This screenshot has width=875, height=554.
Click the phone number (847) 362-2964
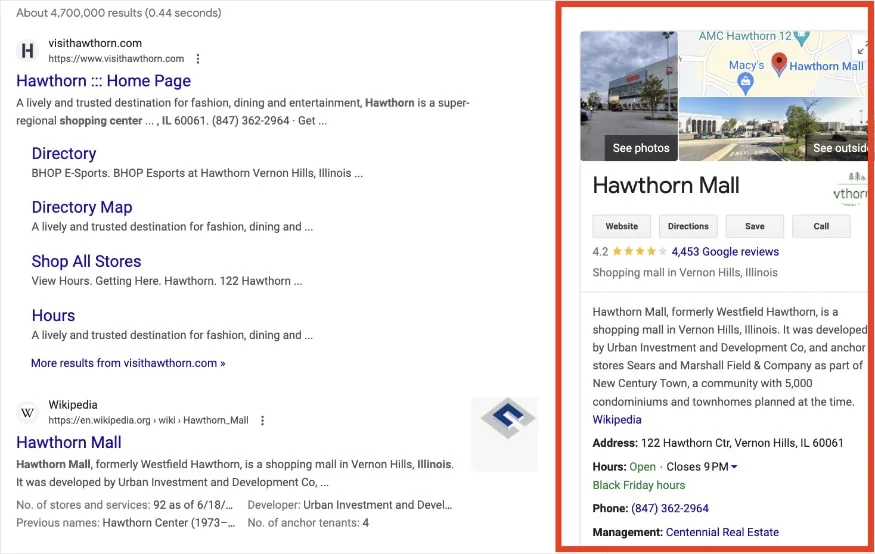point(670,508)
